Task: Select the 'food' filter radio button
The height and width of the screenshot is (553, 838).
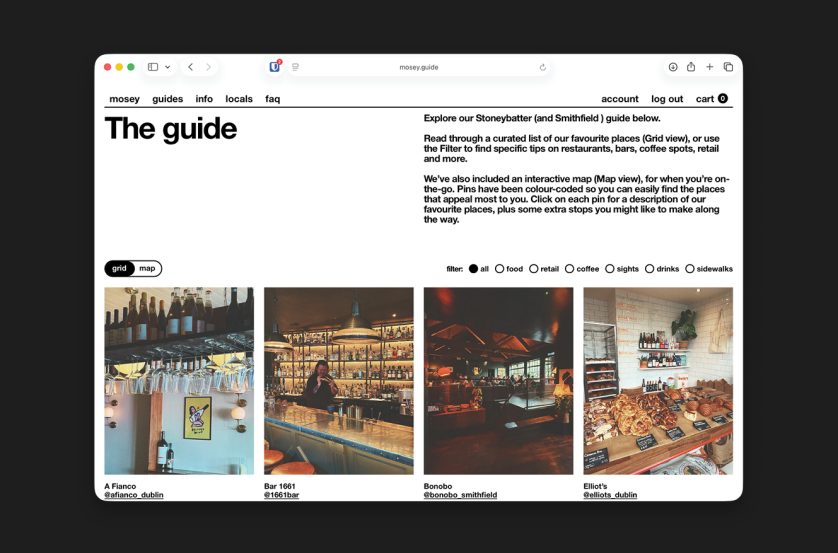Action: (x=499, y=269)
